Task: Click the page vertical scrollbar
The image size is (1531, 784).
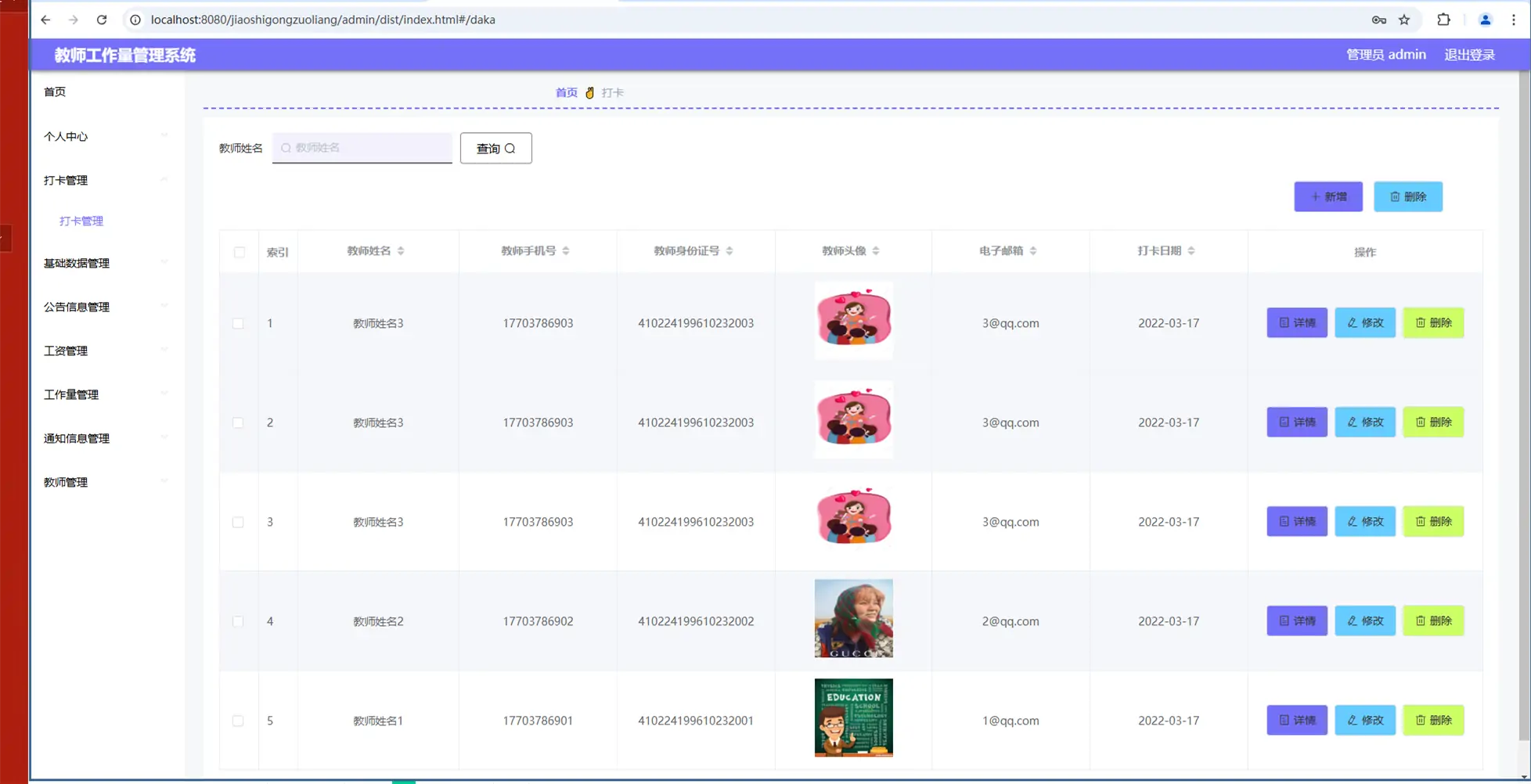Action: point(1524,407)
